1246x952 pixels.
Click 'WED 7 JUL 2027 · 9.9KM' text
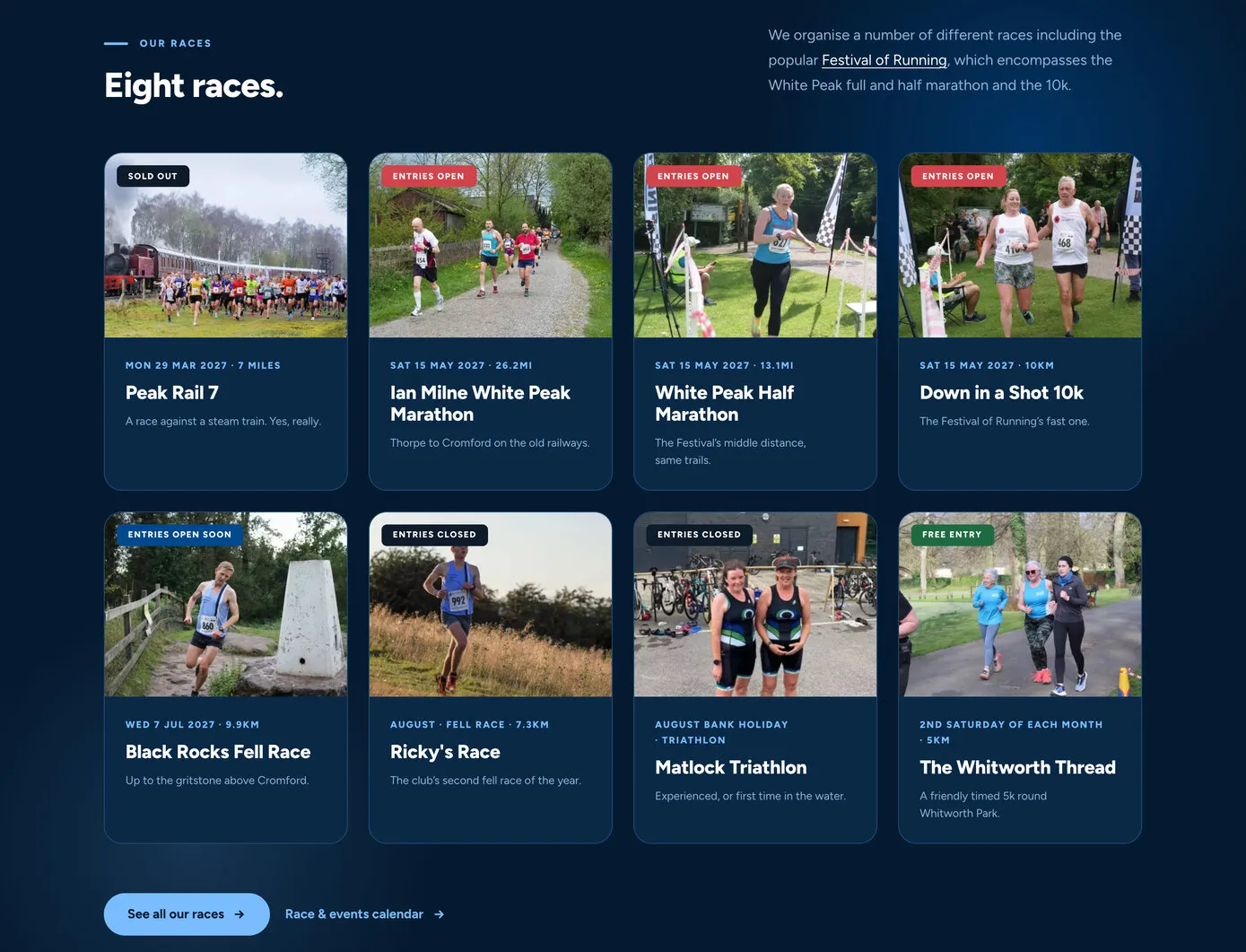click(192, 724)
